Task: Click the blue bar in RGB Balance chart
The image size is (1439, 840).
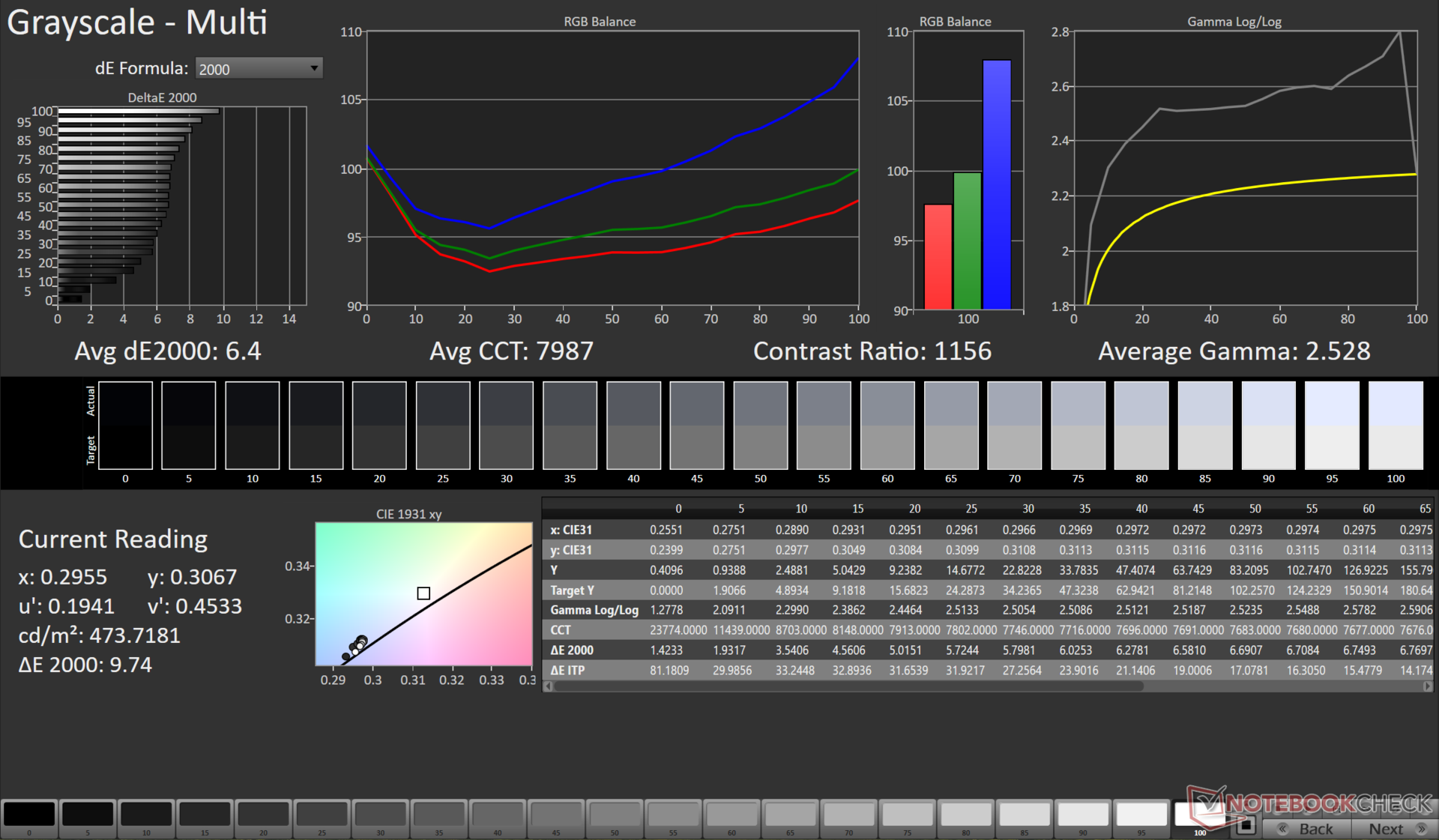Action: click(996, 184)
